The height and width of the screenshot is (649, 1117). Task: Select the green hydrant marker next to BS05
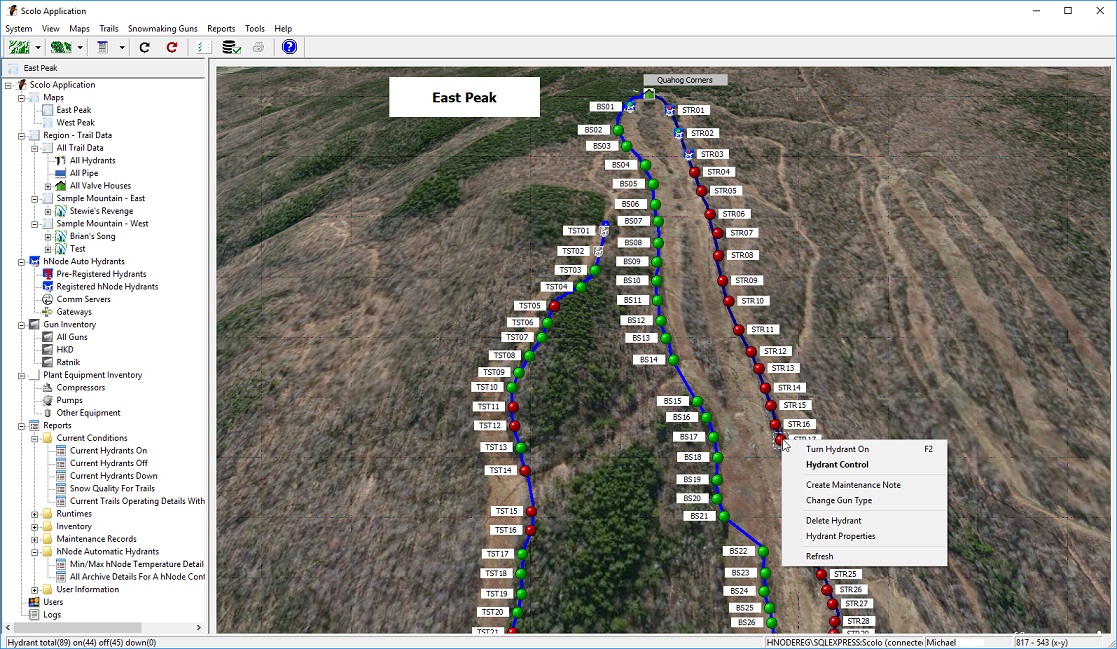point(653,184)
